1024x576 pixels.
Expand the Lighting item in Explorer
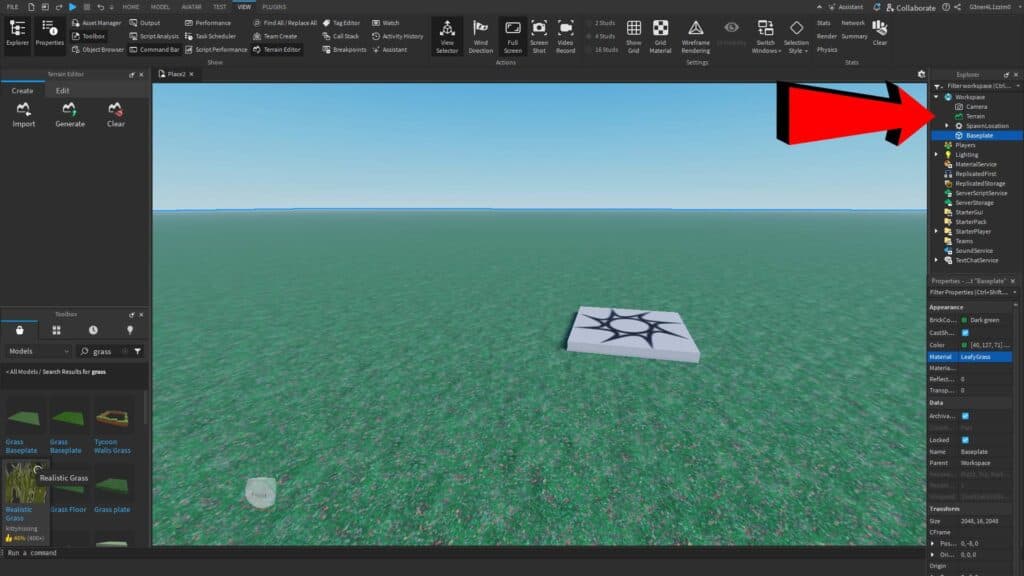point(934,155)
